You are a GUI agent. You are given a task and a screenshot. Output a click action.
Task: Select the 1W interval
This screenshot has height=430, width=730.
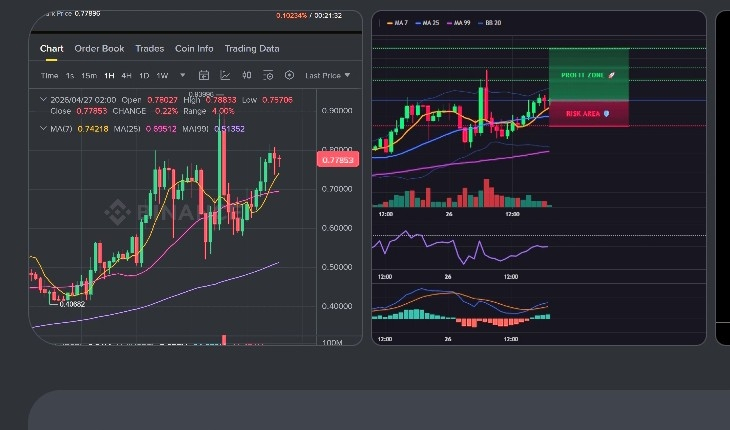point(162,75)
